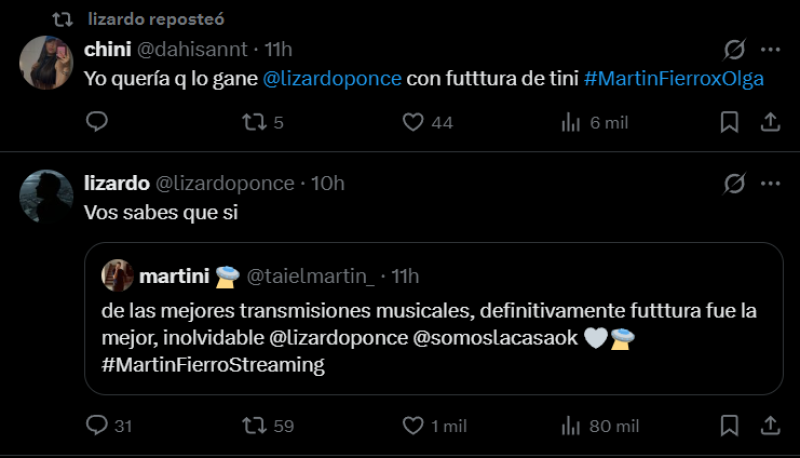
Task: Open chini's profile avatar
Action: point(45,62)
